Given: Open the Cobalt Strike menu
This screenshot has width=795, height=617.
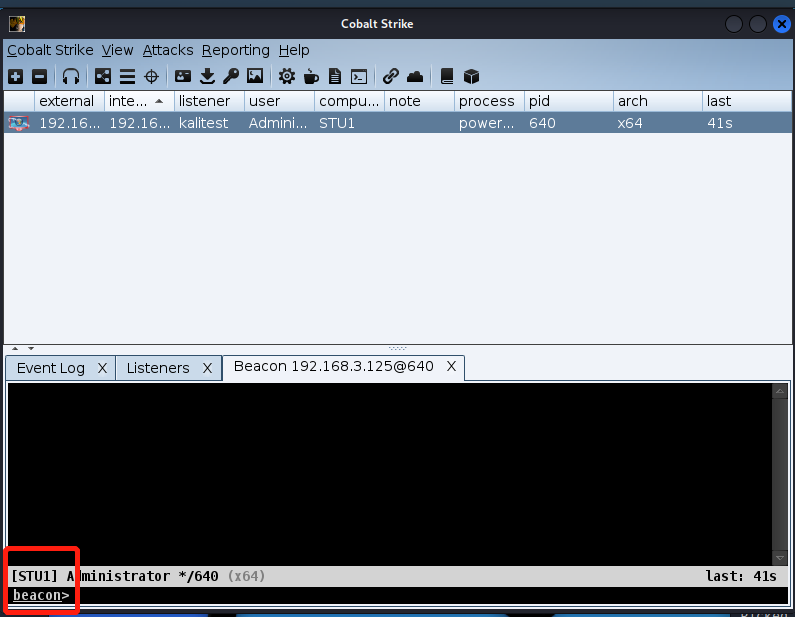Looking at the screenshot, I should [50, 50].
